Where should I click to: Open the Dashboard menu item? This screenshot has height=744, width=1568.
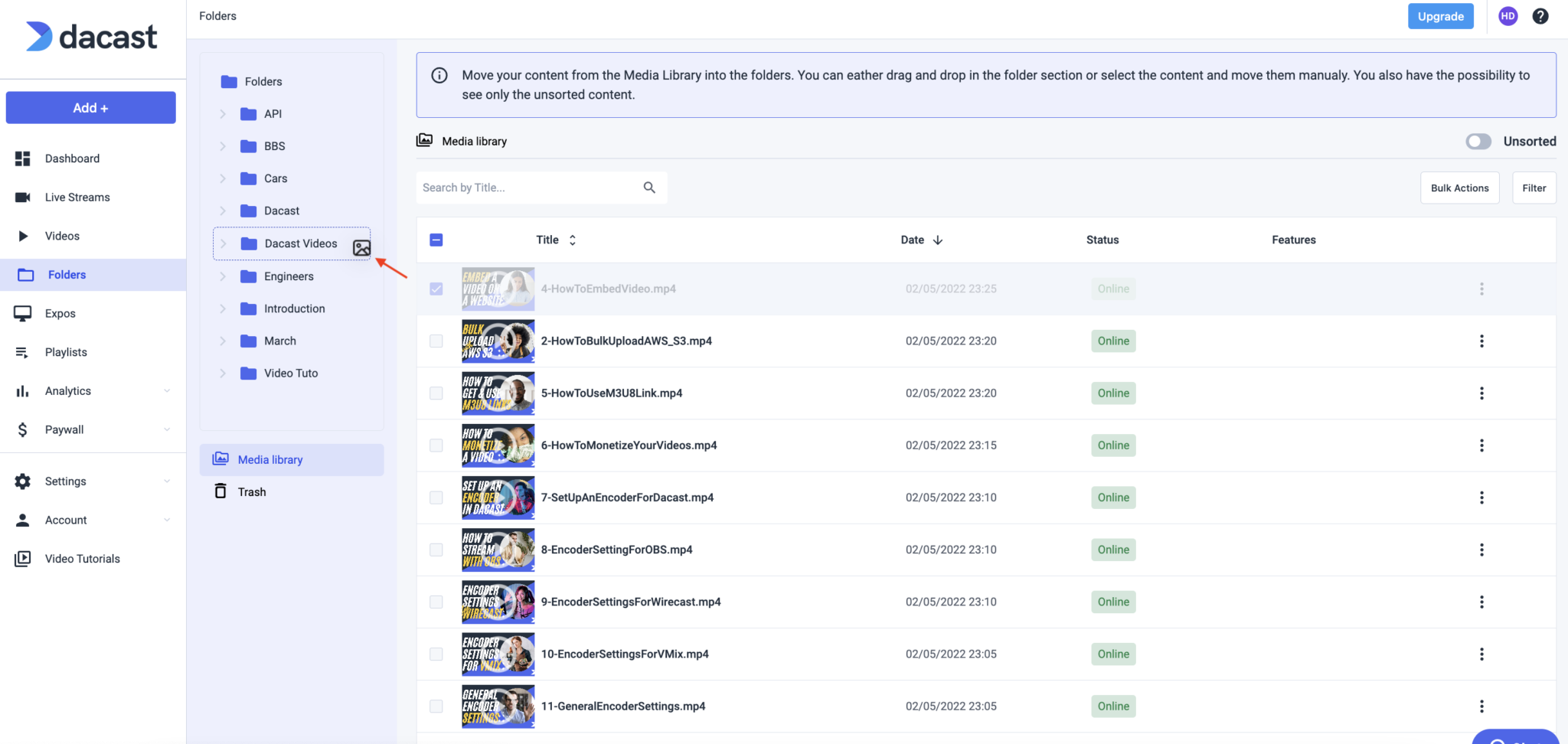point(93,158)
